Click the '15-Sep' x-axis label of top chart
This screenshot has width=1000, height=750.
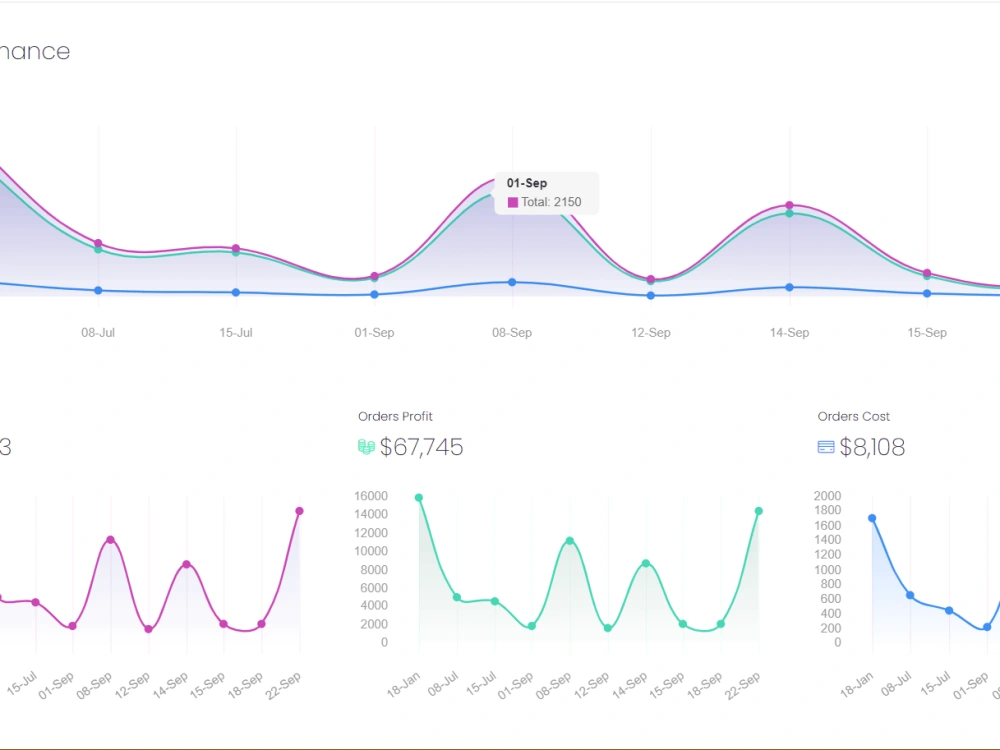click(x=927, y=332)
